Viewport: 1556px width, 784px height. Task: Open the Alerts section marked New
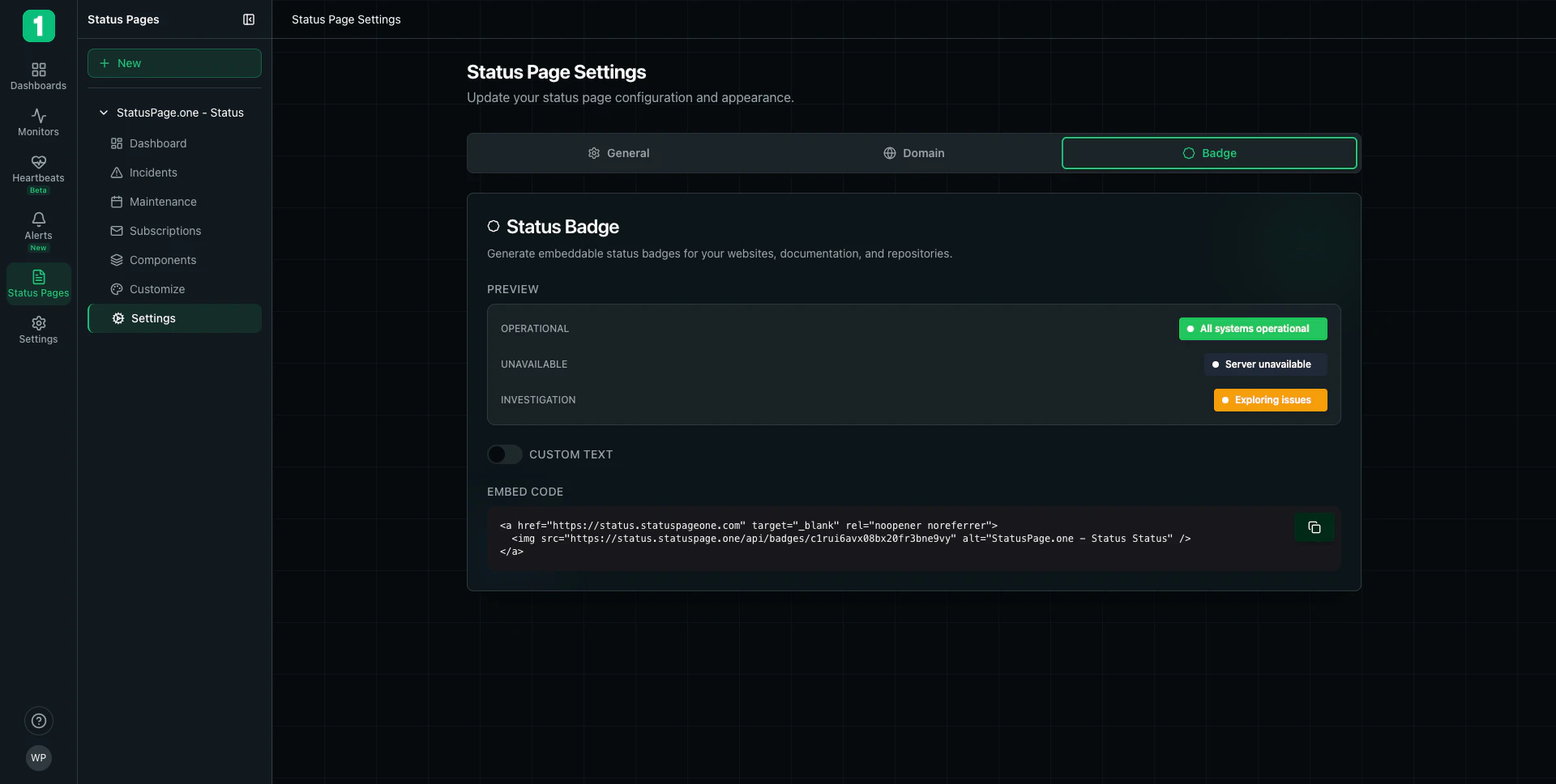[38, 229]
